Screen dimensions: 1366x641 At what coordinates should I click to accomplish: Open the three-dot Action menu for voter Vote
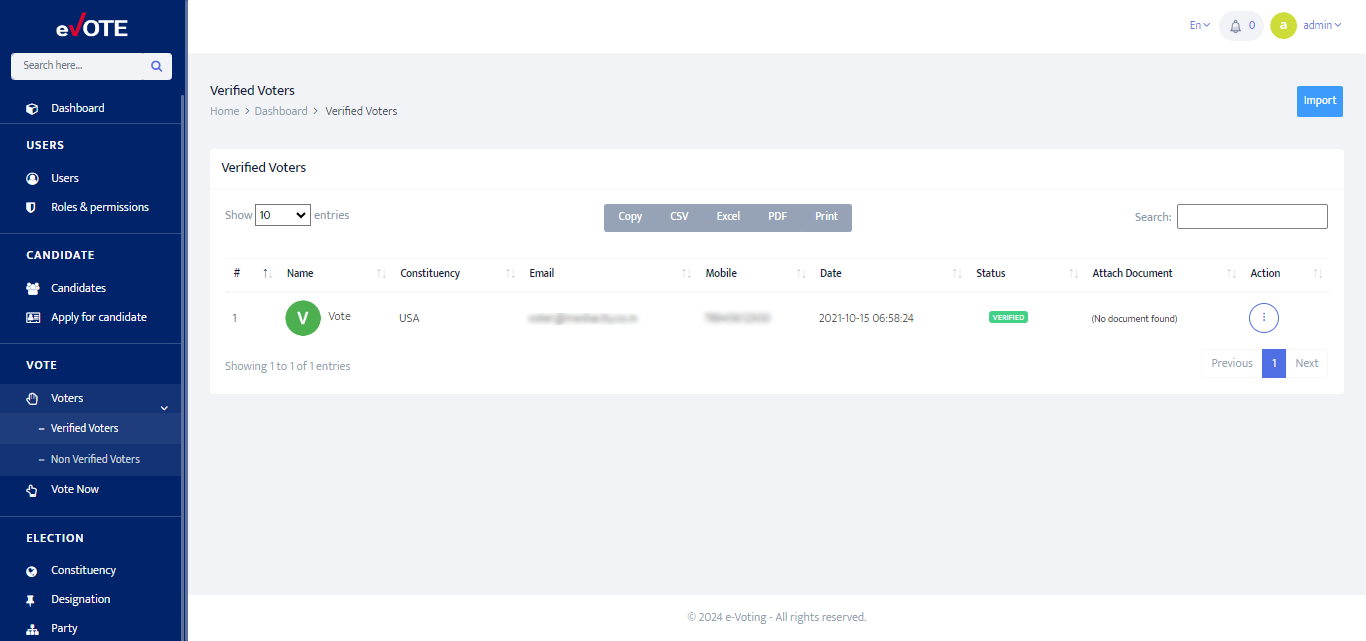pos(1263,317)
